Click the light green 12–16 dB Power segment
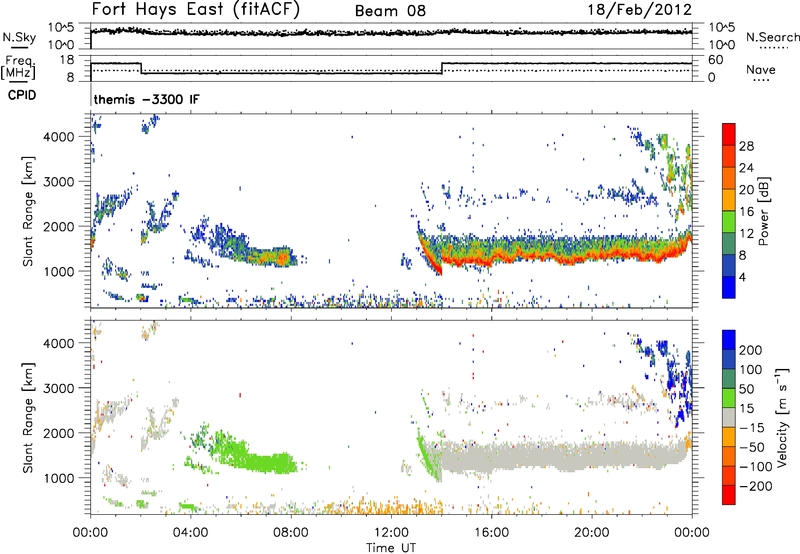The width and height of the screenshot is (800, 554). pos(729,222)
